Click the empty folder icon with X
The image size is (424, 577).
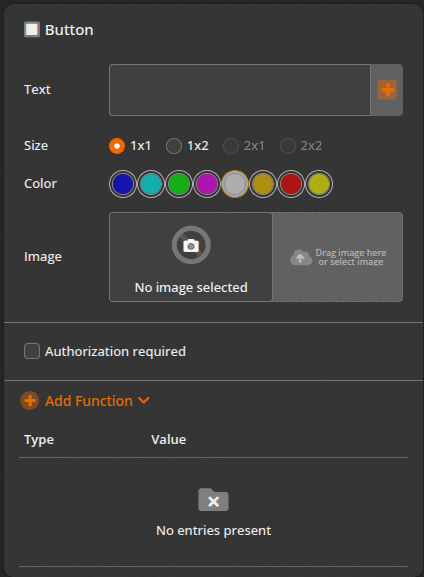[x=213, y=500]
